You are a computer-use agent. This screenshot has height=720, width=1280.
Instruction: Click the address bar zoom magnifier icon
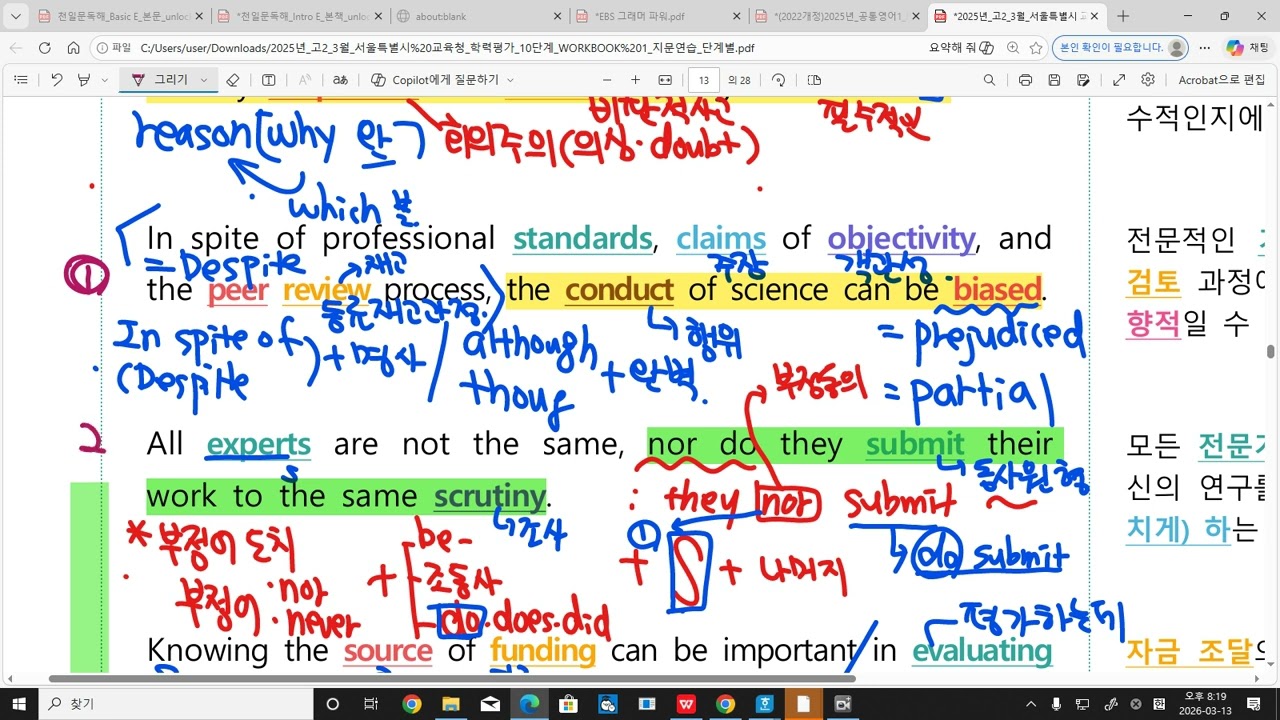pyautogui.click(x=1013, y=48)
